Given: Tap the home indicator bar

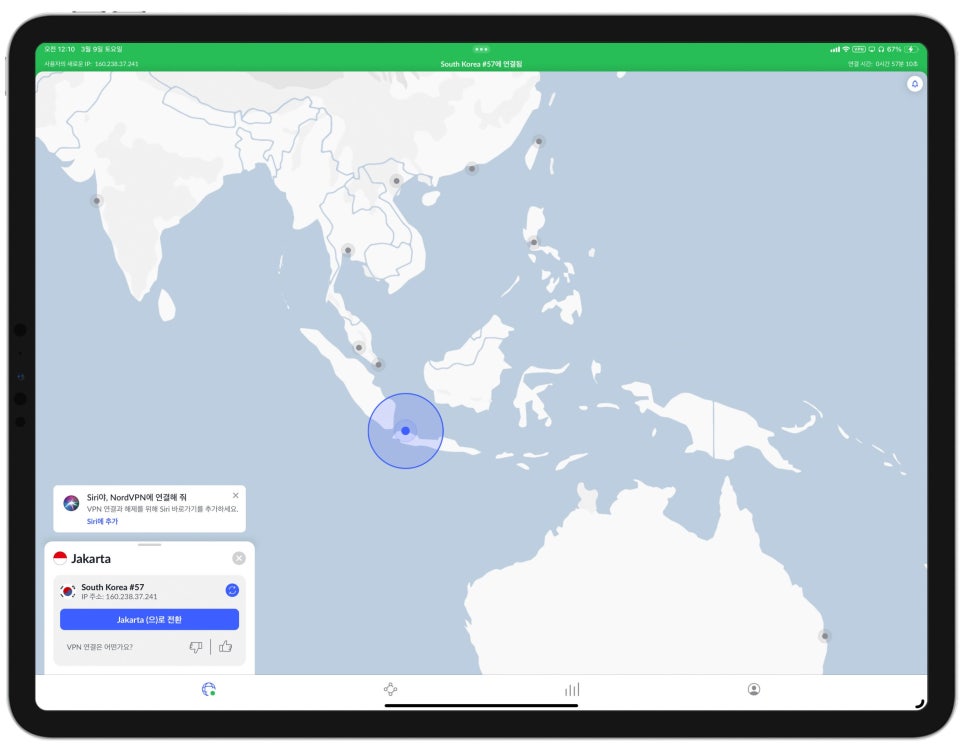Looking at the screenshot, I should [481, 706].
